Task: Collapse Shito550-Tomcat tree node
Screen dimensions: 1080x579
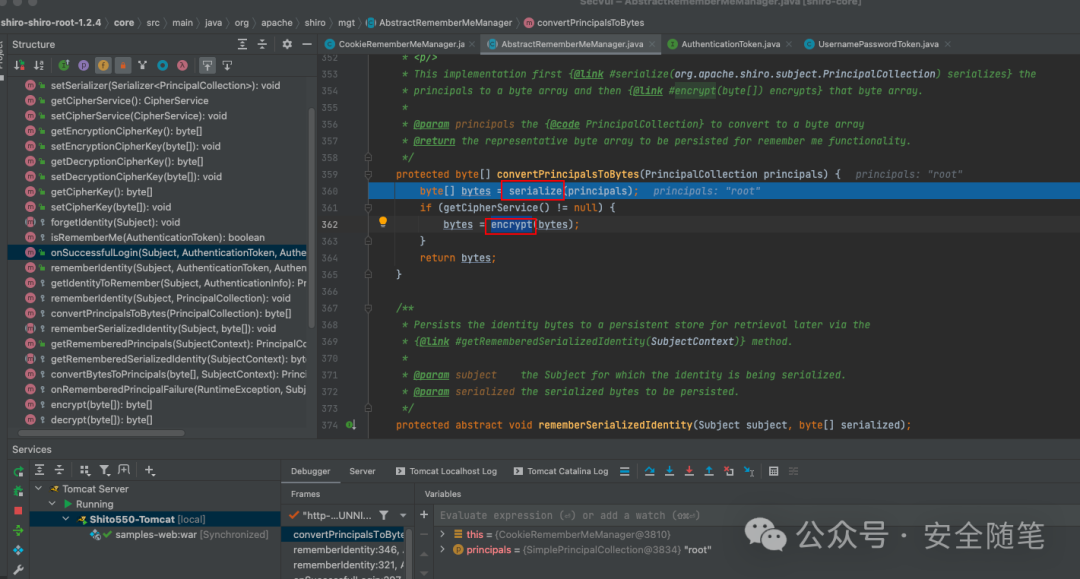Action: (x=66, y=519)
